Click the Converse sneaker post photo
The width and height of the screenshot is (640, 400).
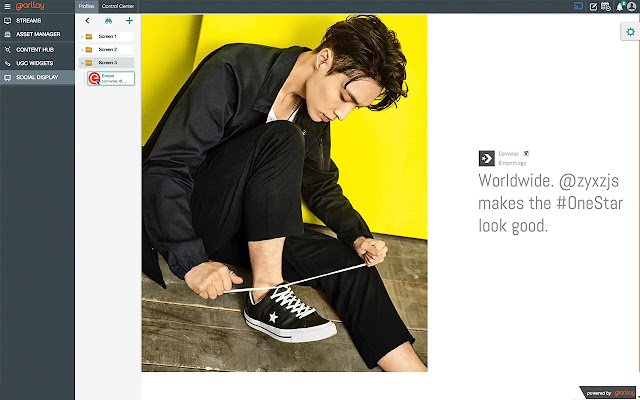click(284, 193)
